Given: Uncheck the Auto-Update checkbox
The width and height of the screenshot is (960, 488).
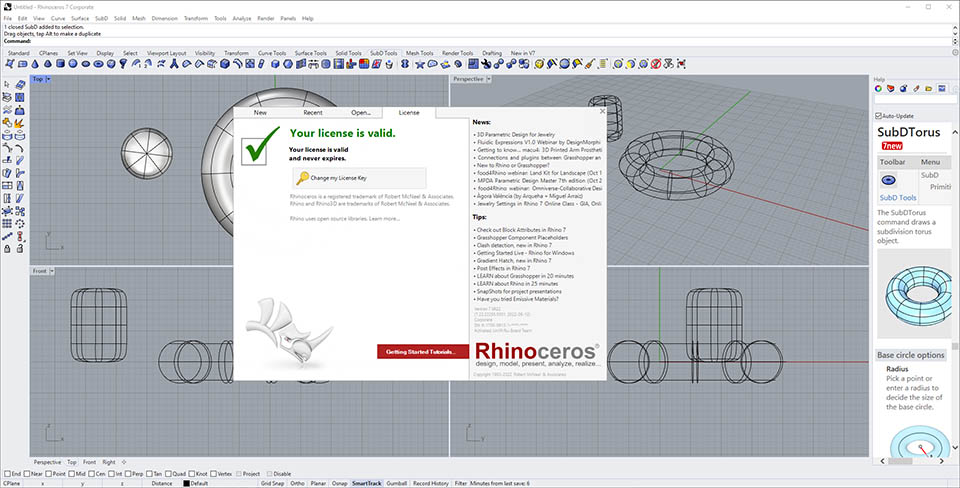Looking at the screenshot, I should [879, 116].
